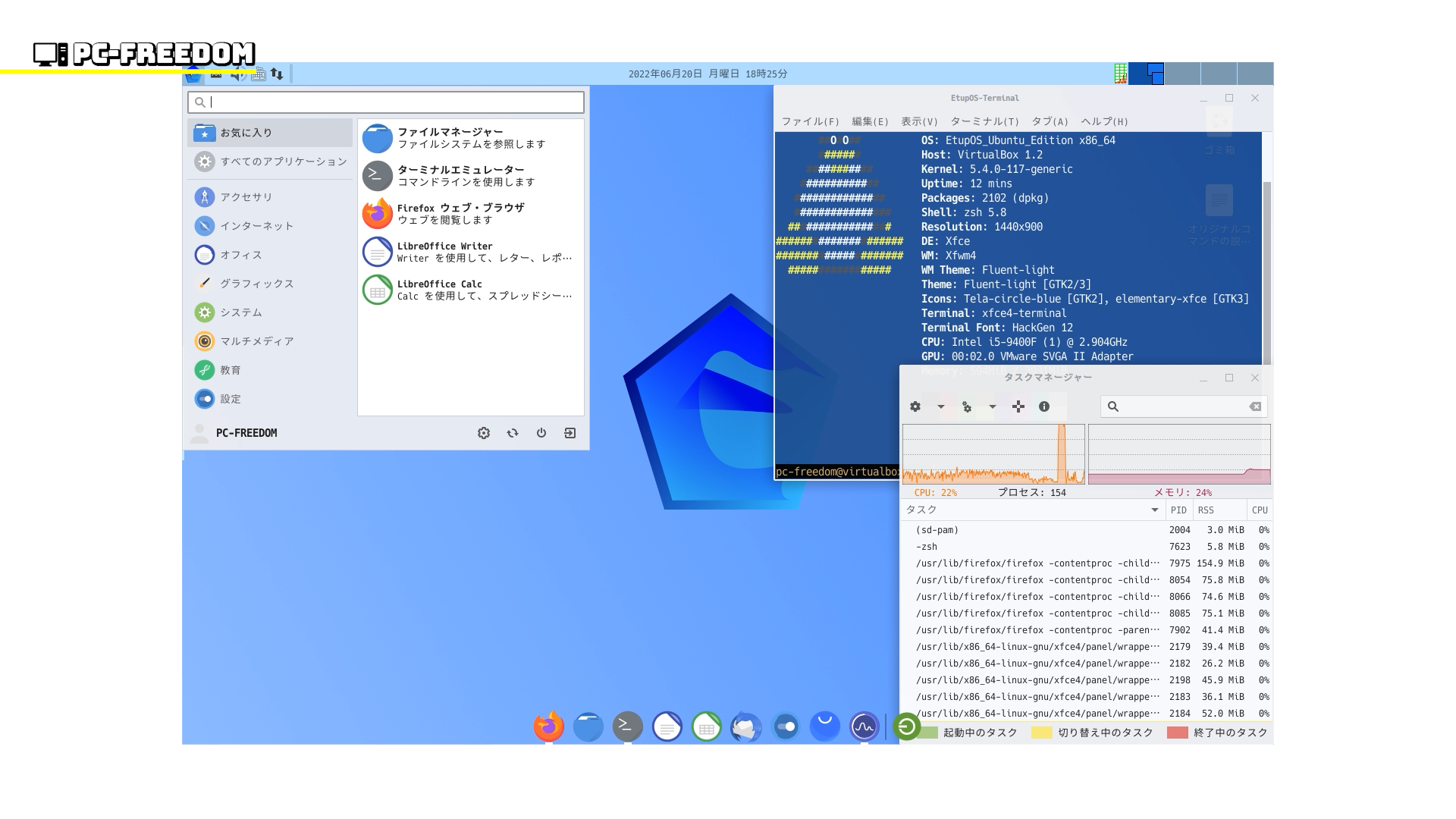Switch to the second workspace in pager
This screenshot has width=1456, height=819.
pyautogui.click(x=1182, y=74)
